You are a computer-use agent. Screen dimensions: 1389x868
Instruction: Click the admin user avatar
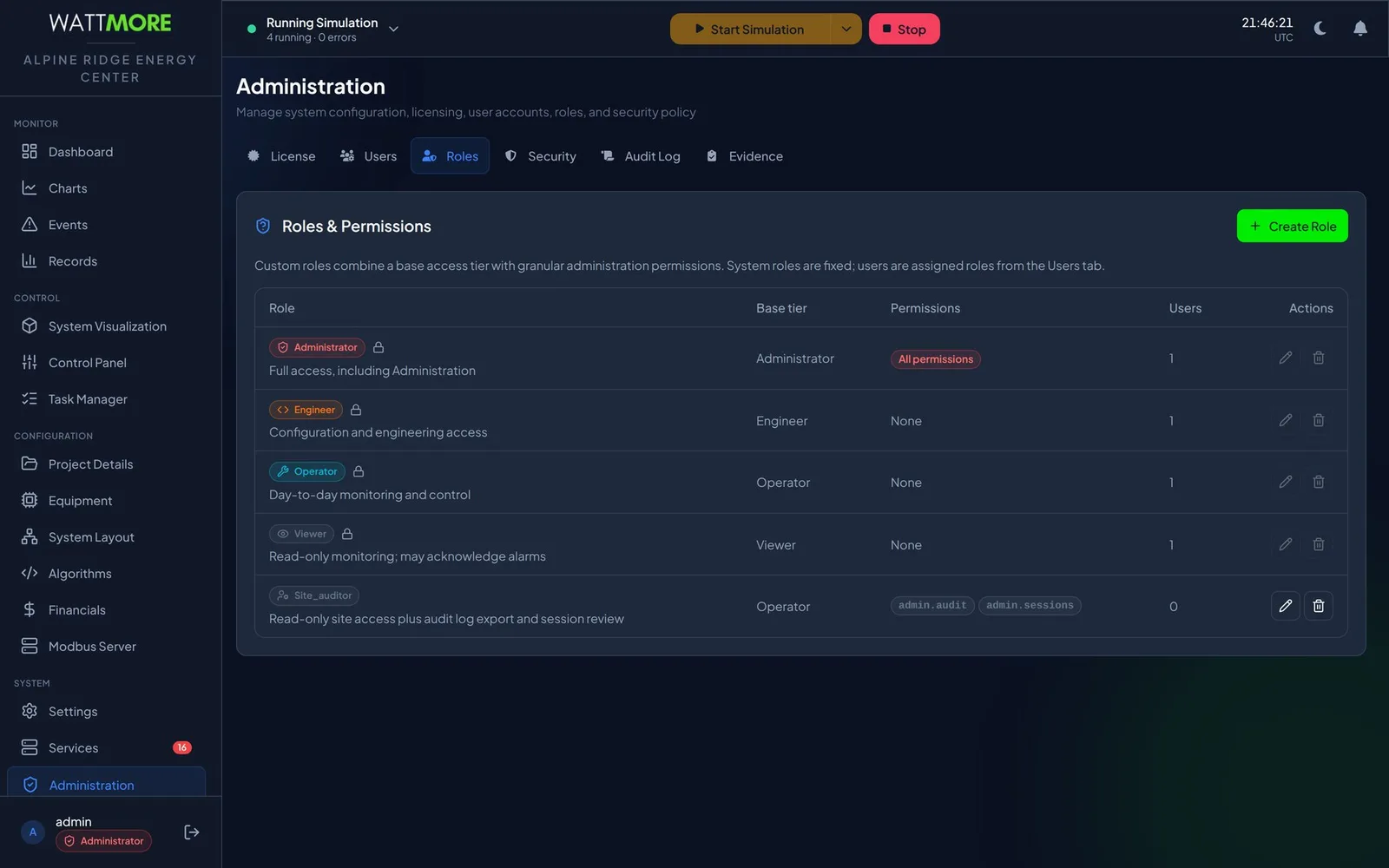pos(33,832)
